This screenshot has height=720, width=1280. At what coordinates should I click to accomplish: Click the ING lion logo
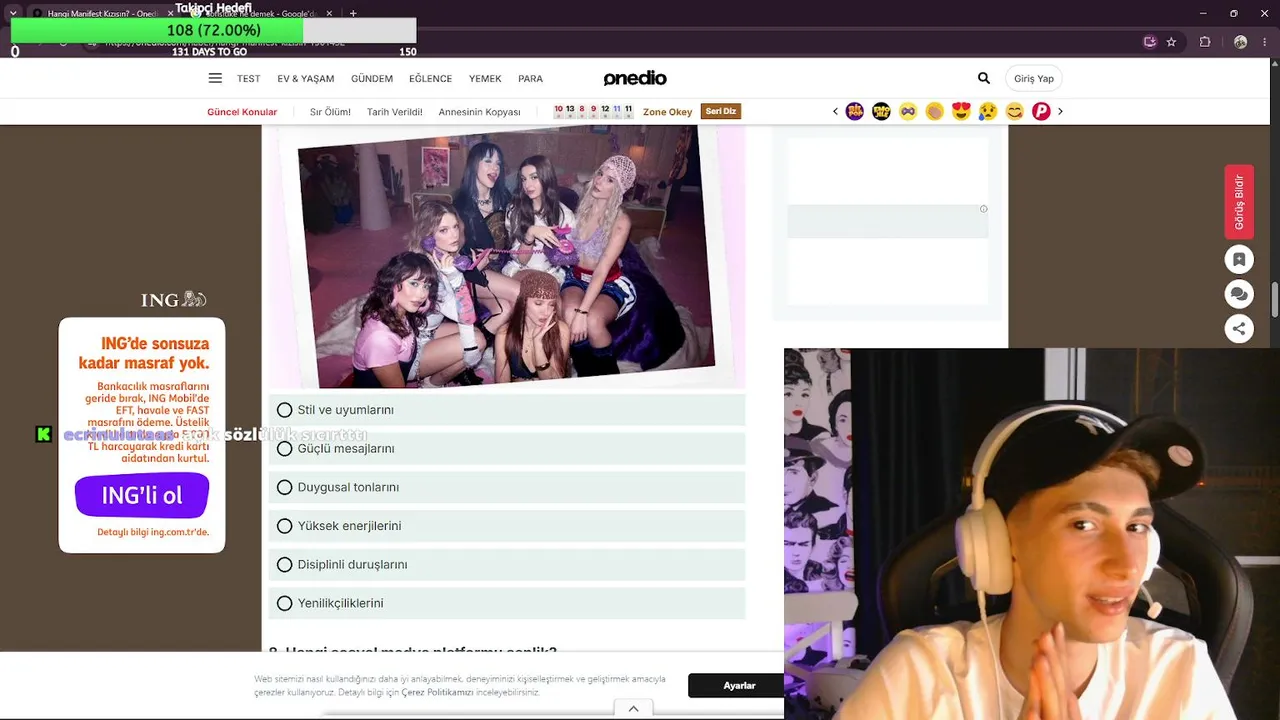174,299
